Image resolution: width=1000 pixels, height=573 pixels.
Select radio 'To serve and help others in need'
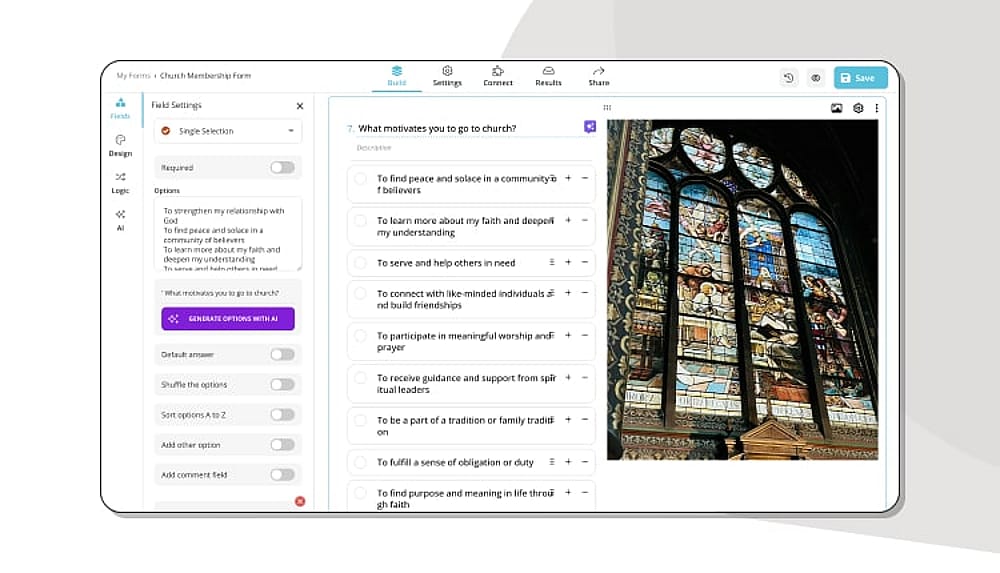pyautogui.click(x=360, y=262)
